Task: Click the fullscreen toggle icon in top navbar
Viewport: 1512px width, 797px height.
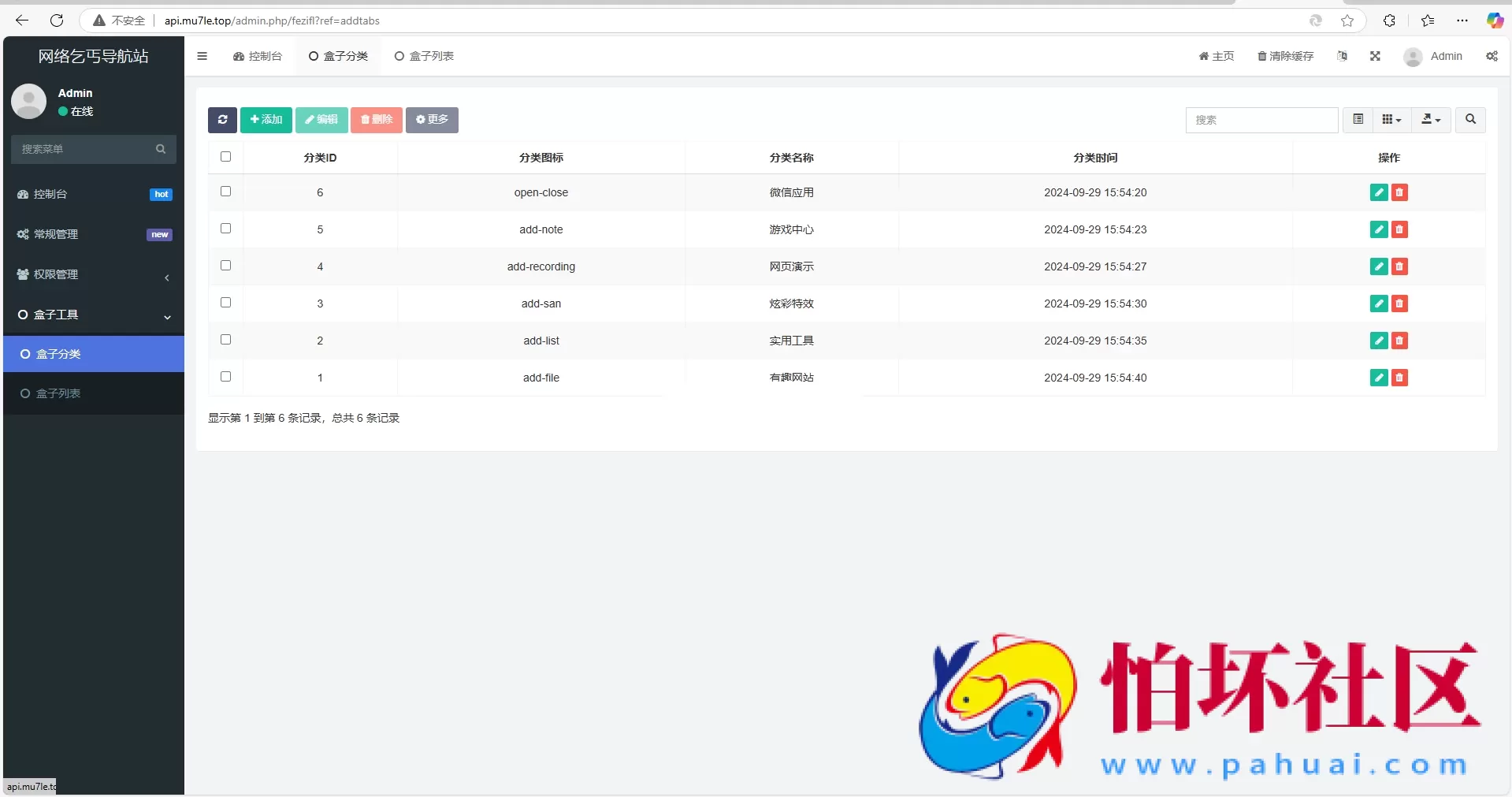Action: pyautogui.click(x=1375, y=56)
